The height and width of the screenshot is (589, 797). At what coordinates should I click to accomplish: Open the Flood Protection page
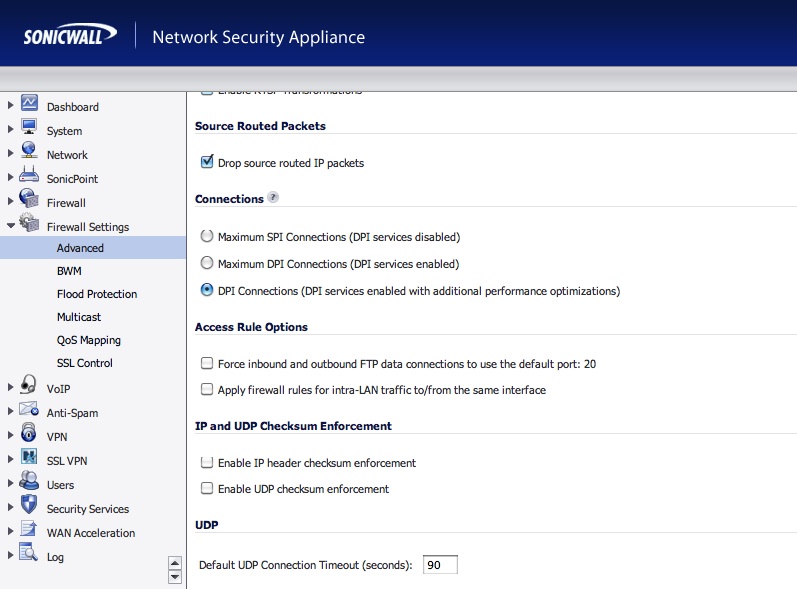[97, 294]
